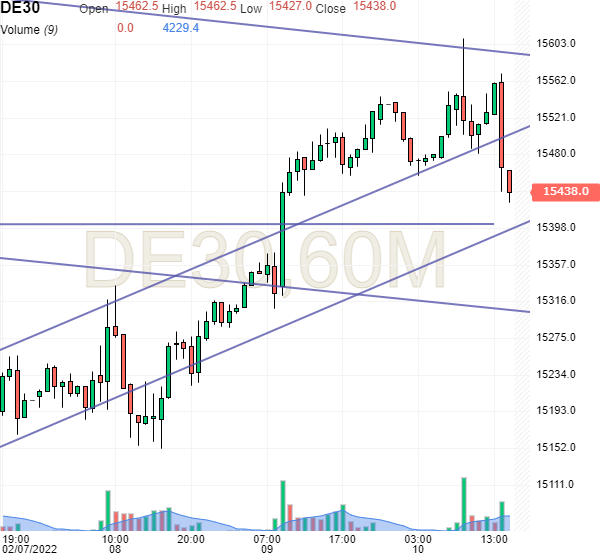Select the 20:00 time axis label
Screen dimensions: 600x558
(x=191, y=538)
